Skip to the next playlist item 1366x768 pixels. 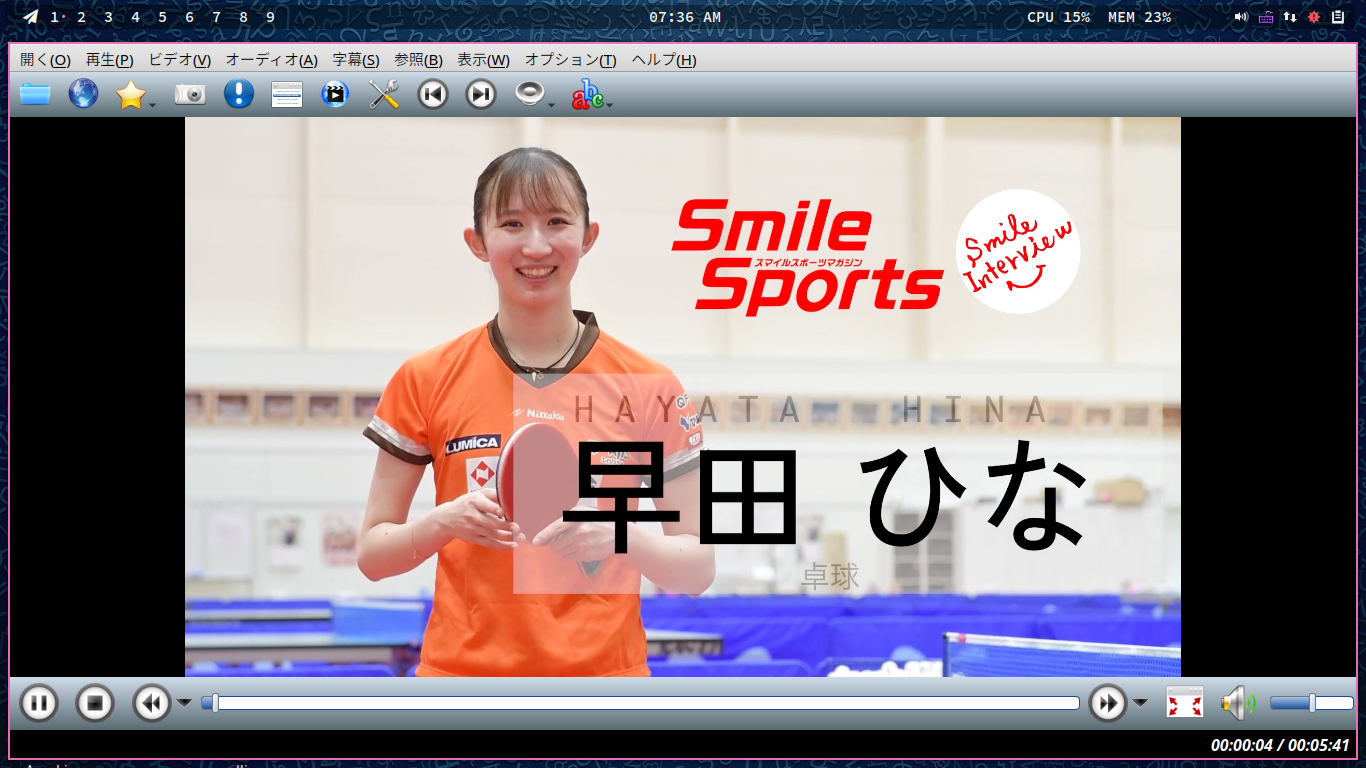(481, 94)
